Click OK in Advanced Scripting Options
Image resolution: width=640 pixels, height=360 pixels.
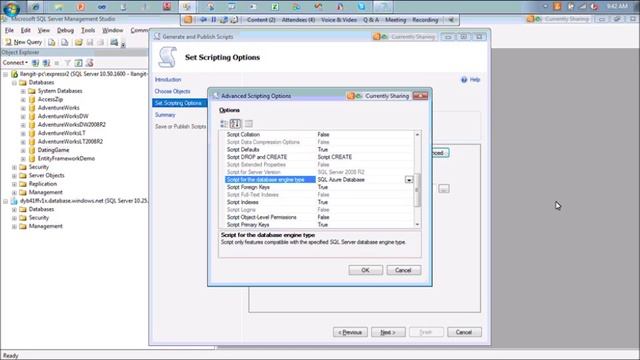pyautogui.click(x=365, y=270)
